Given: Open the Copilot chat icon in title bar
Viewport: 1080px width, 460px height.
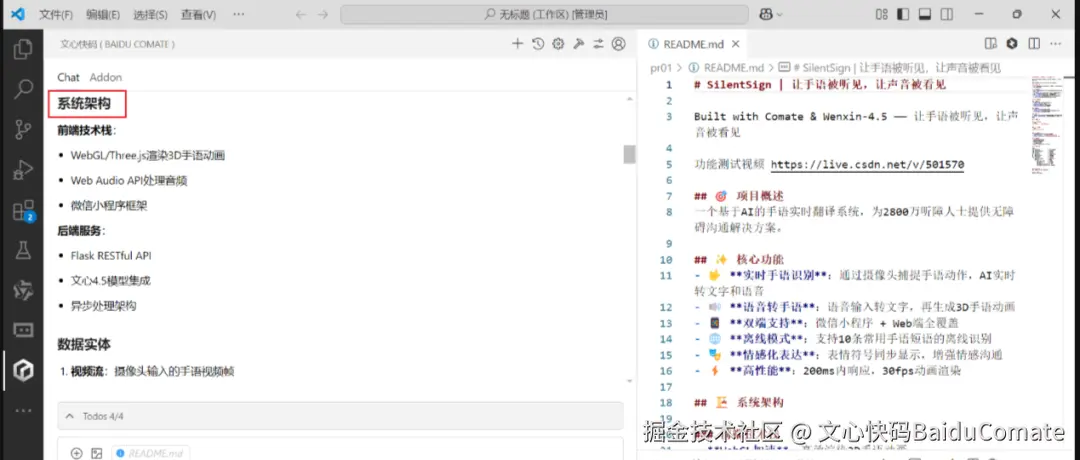Looking at the screenshot, I should click(x=765, y=14).
